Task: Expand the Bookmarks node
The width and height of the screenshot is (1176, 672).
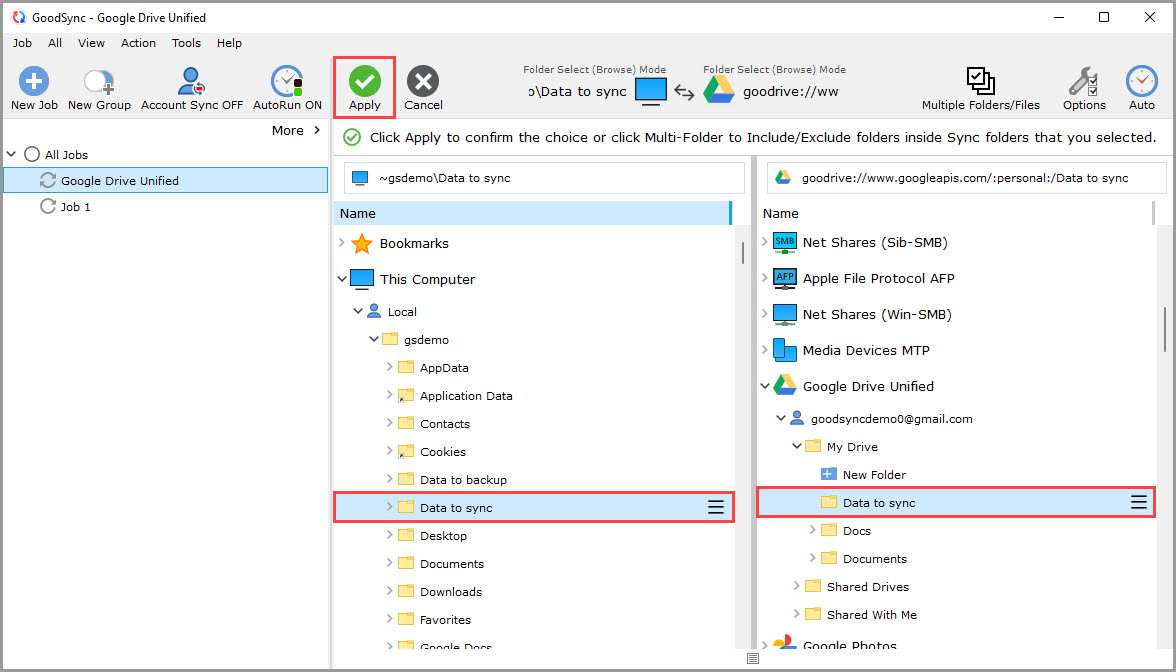Action: pyautogui.click(x=342, y=242)
